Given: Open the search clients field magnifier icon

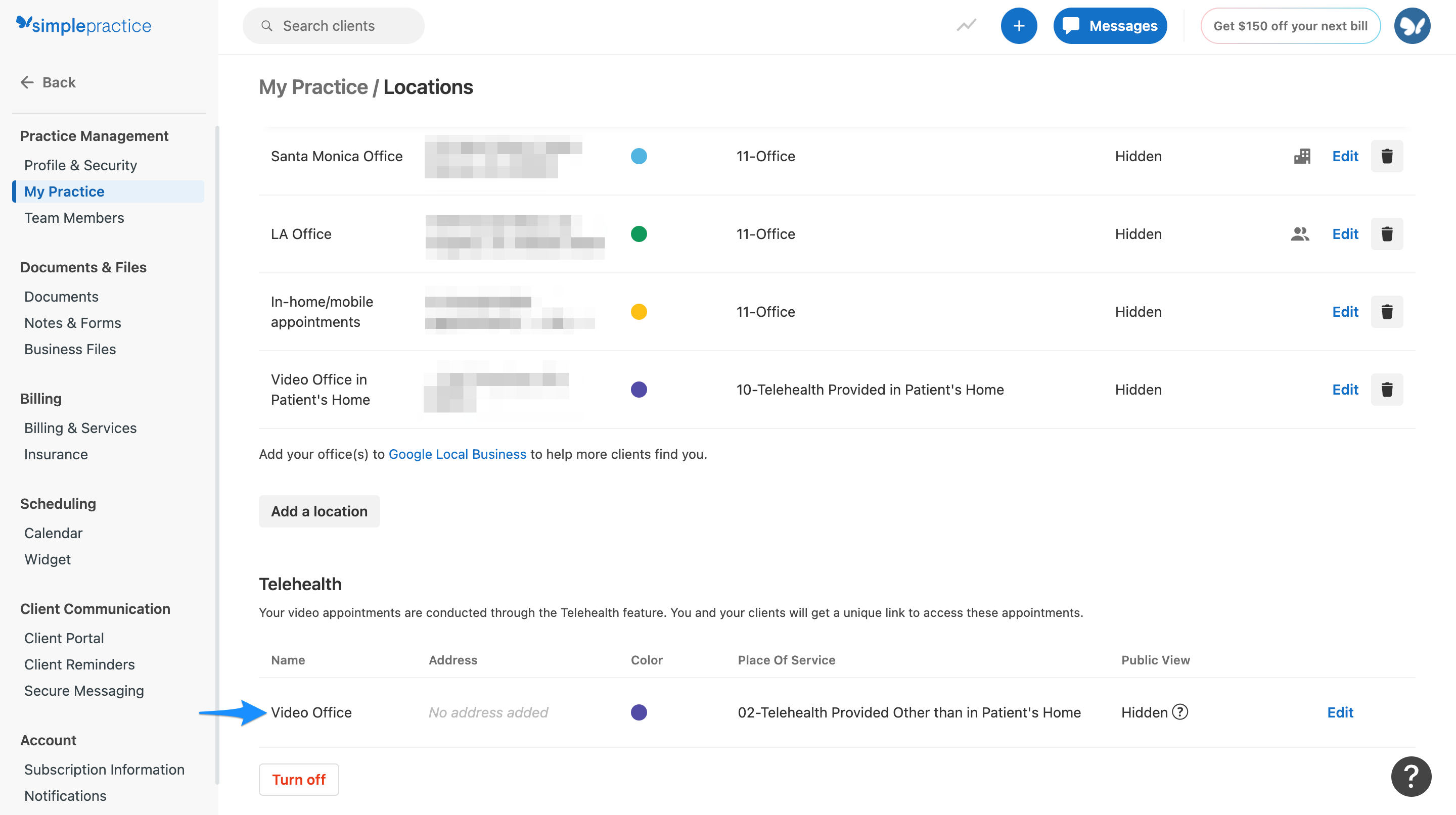Looking at the screenshot, I should (268, 25).
